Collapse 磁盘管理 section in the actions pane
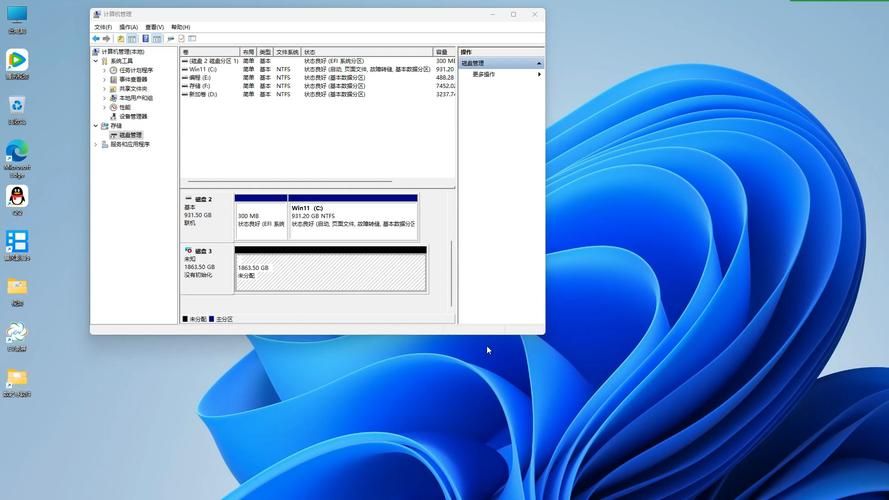Viewport: 889px width, 500px height. (x=539, y=63)
